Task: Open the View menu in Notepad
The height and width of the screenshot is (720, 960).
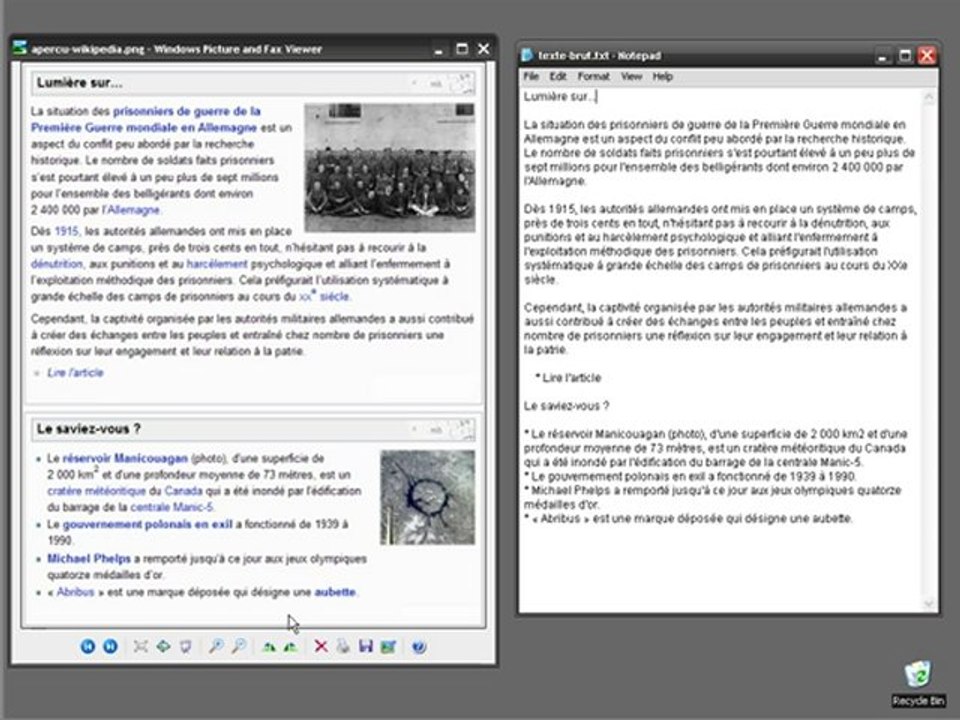Action: tap(631, 76)
